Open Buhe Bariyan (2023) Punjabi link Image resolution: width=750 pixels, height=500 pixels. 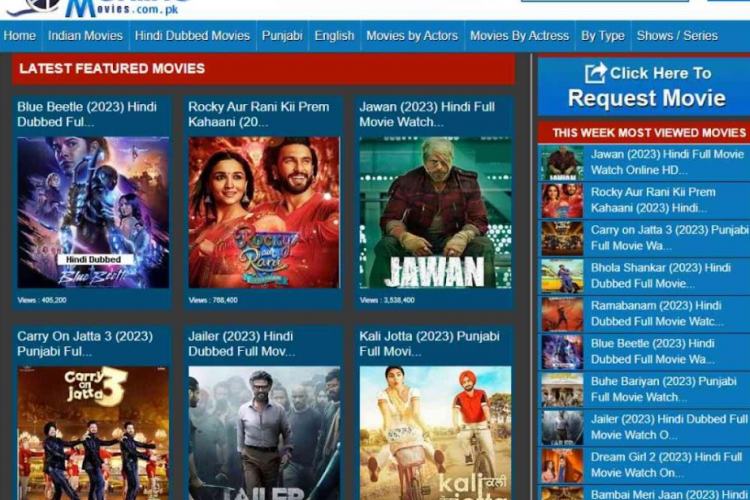point(664,389)
